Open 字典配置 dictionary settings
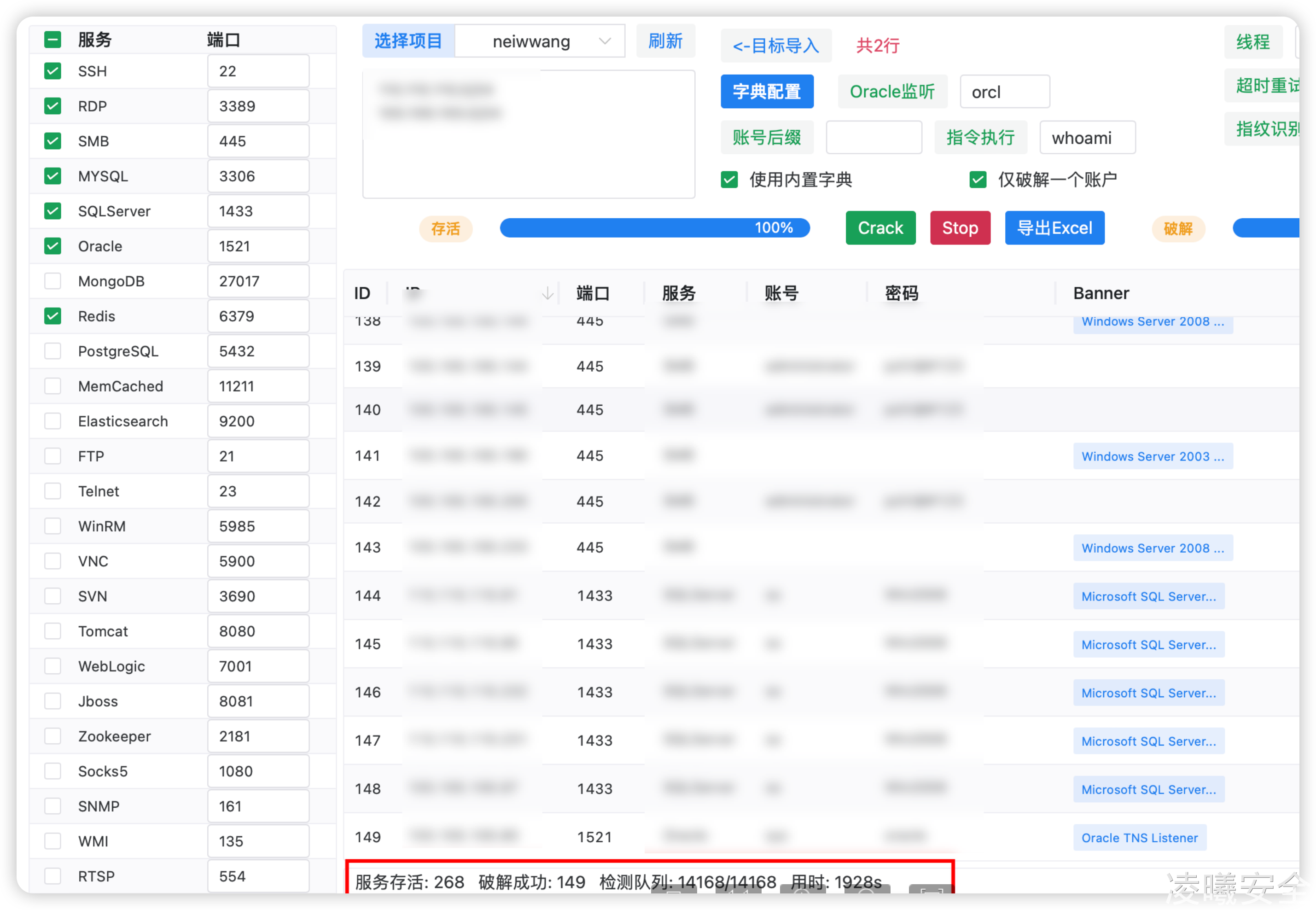Image resolution: width=1316 pixels, height=910 pixels. 767,92
